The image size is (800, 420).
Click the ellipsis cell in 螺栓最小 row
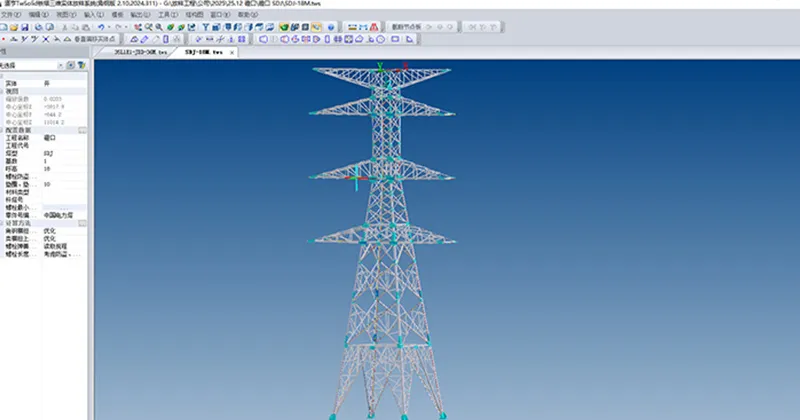[x=64, y=208]
